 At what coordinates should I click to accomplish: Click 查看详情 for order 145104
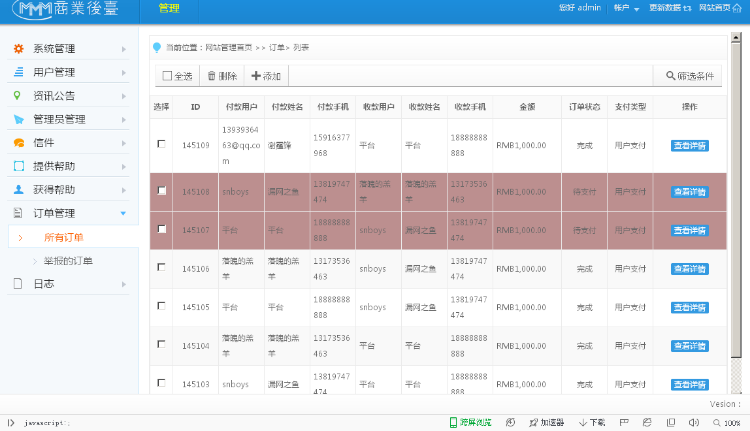[x=690, y=346]
